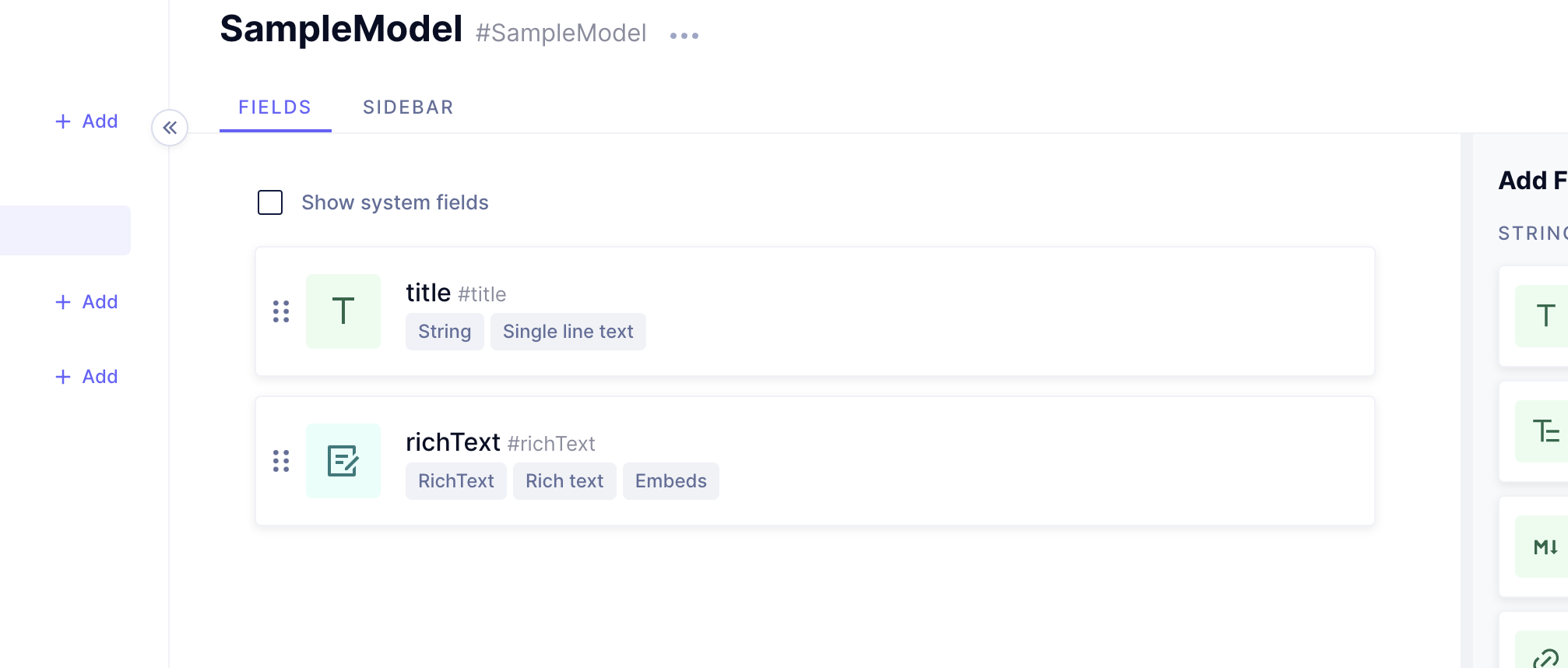Expand the highlighted sidebar item

65,230
